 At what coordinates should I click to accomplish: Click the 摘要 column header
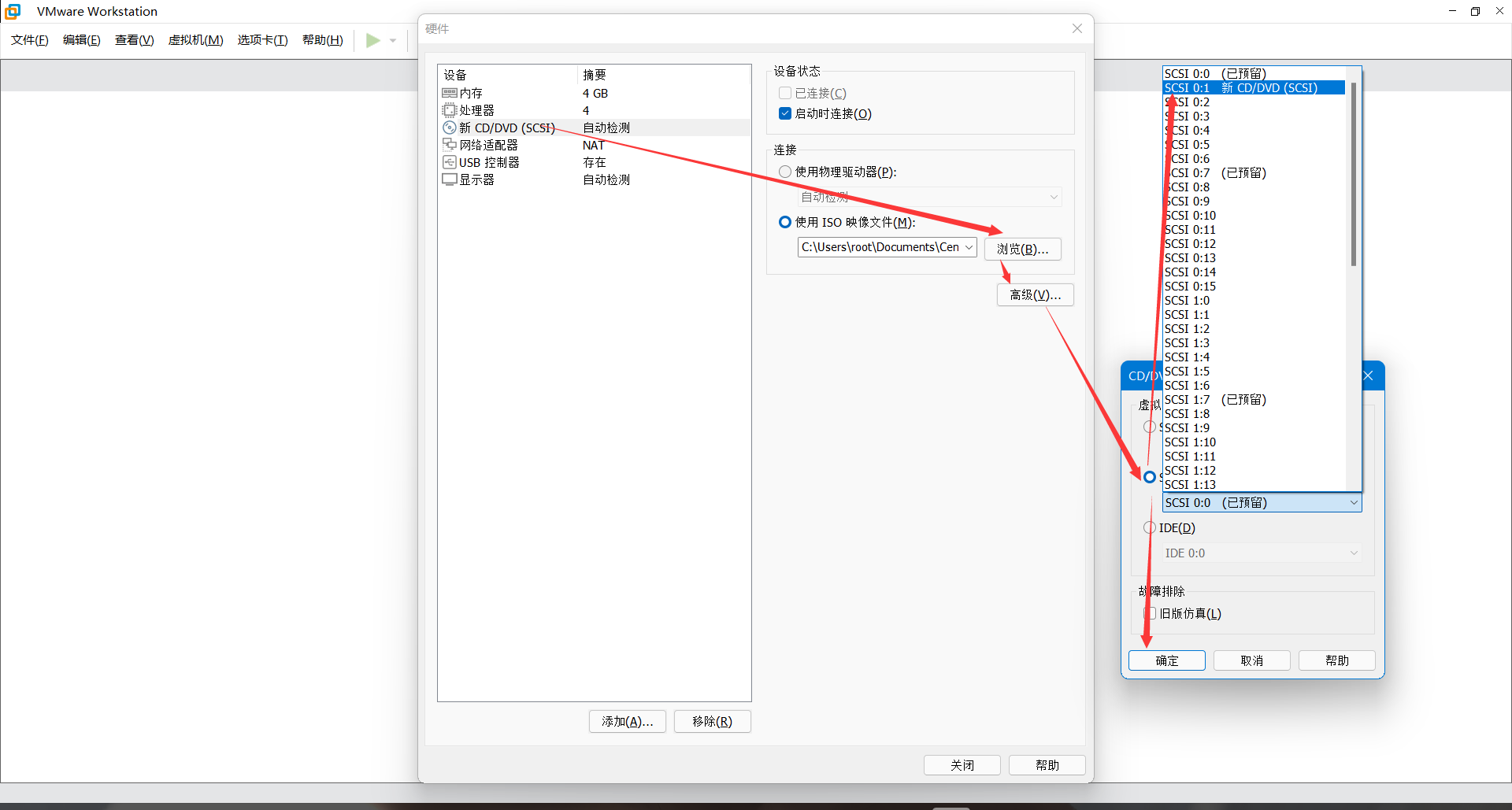point(664,75)
